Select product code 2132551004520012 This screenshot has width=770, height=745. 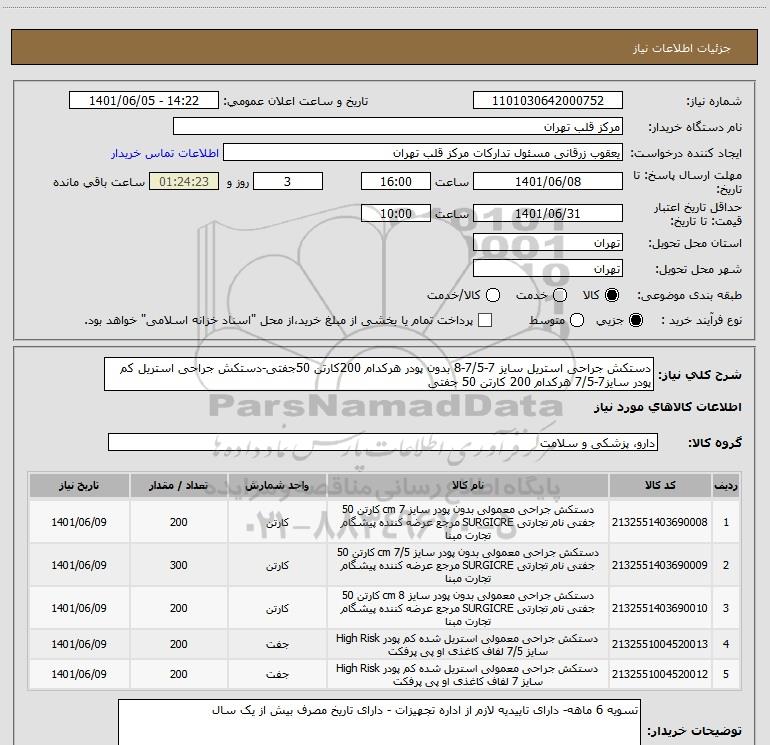point(660,674)
